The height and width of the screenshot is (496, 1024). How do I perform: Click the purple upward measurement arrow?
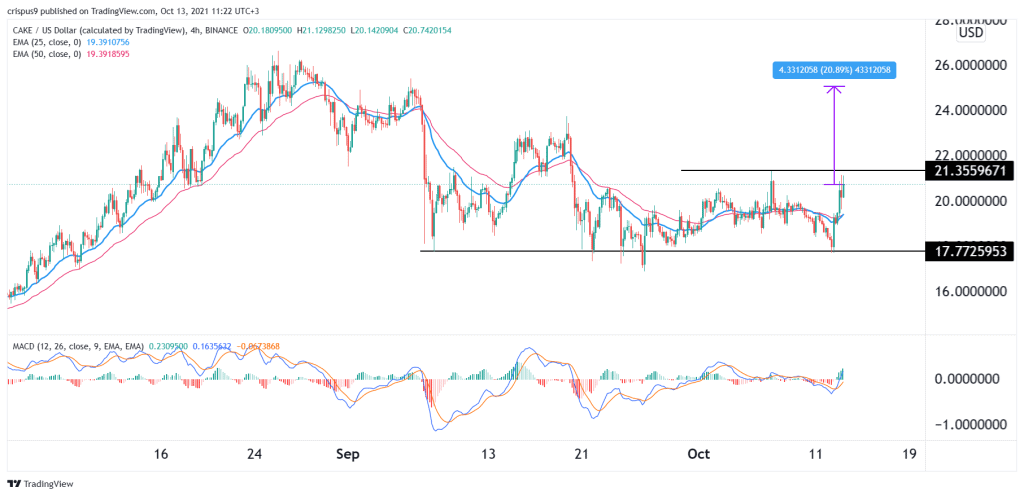coord(834,135)
